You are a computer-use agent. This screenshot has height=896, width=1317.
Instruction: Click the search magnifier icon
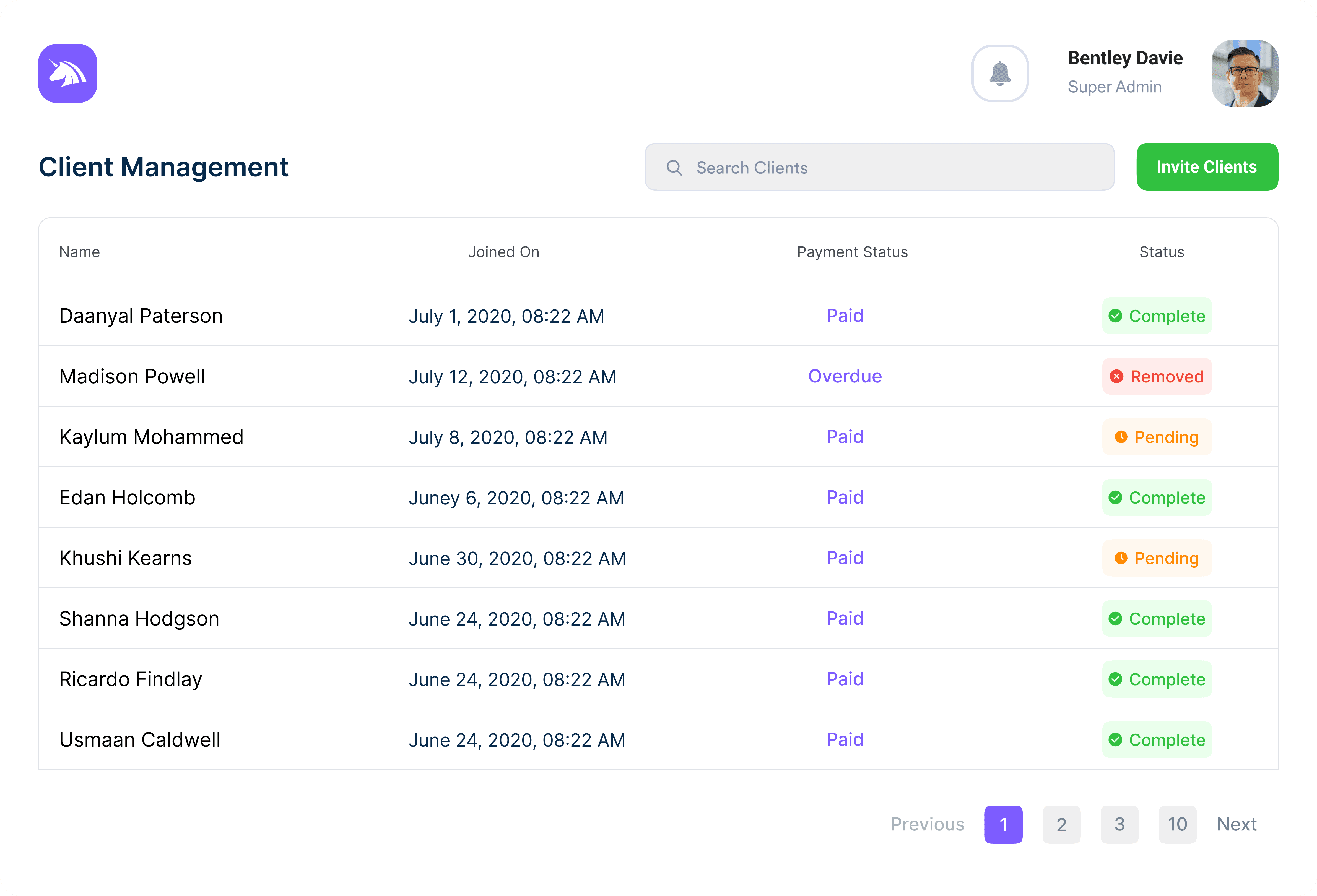(x=674, y=168)
